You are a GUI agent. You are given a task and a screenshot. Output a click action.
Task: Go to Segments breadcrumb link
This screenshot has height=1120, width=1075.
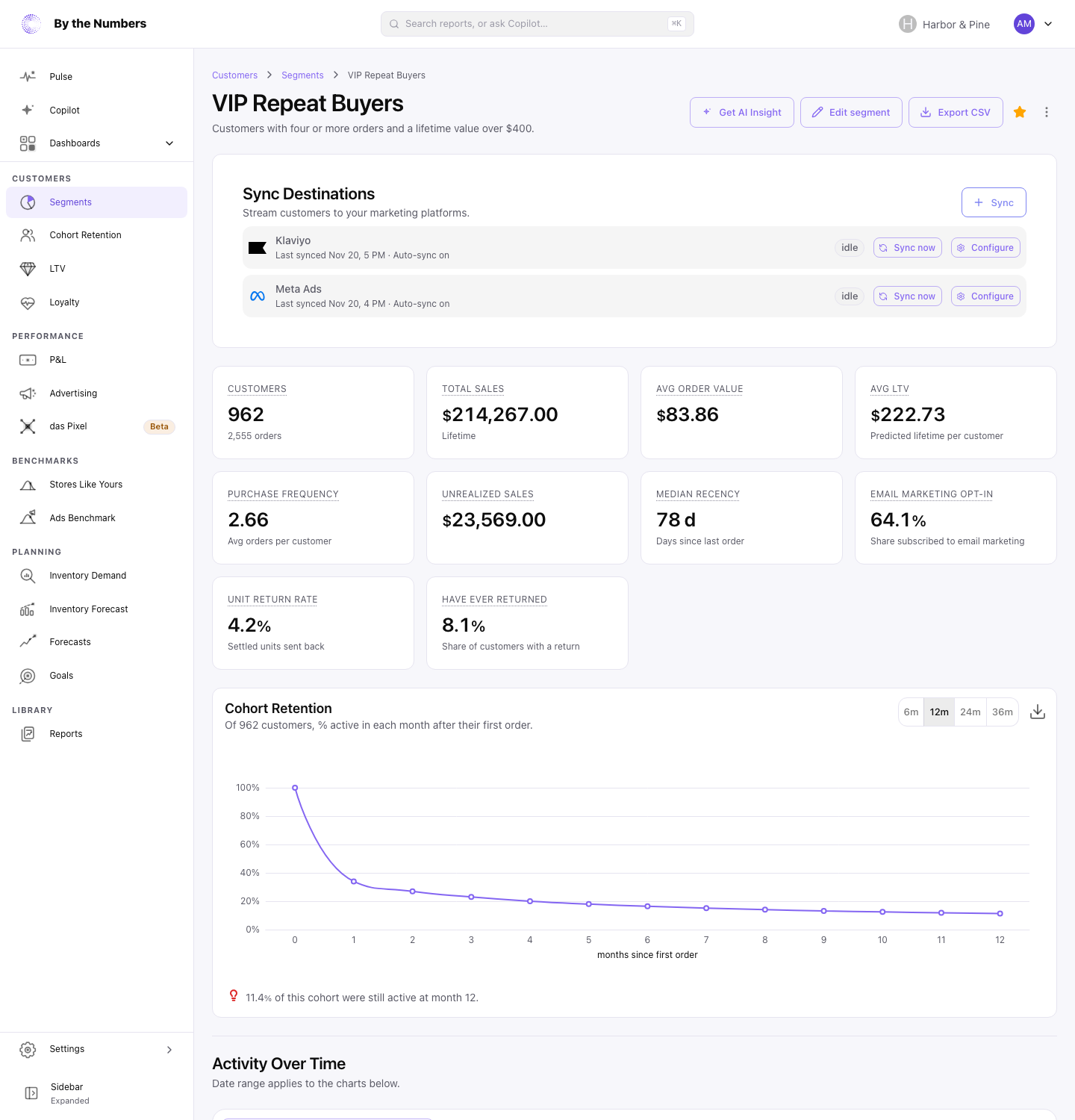[x=302, y=75]
